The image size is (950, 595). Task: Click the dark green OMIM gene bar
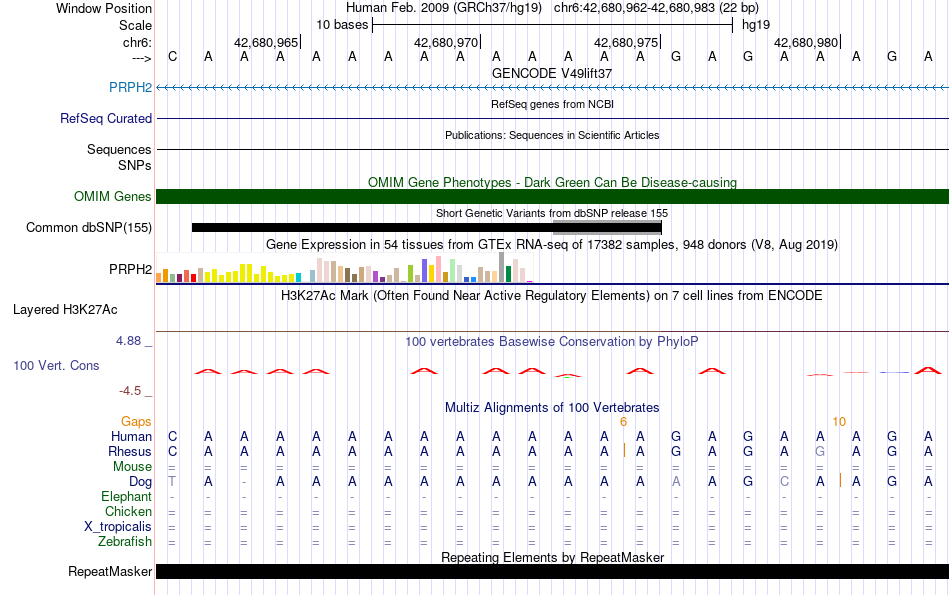coord(552,196)
